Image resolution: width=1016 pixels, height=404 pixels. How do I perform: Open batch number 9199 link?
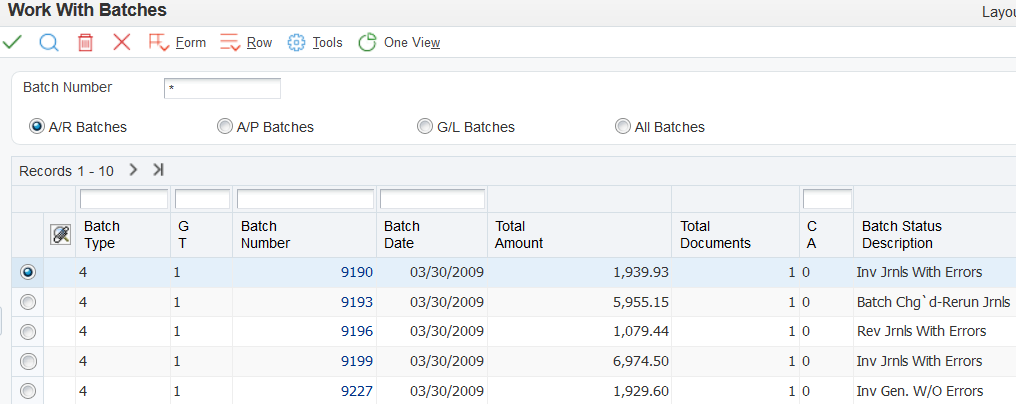click(x=356, y=361)
